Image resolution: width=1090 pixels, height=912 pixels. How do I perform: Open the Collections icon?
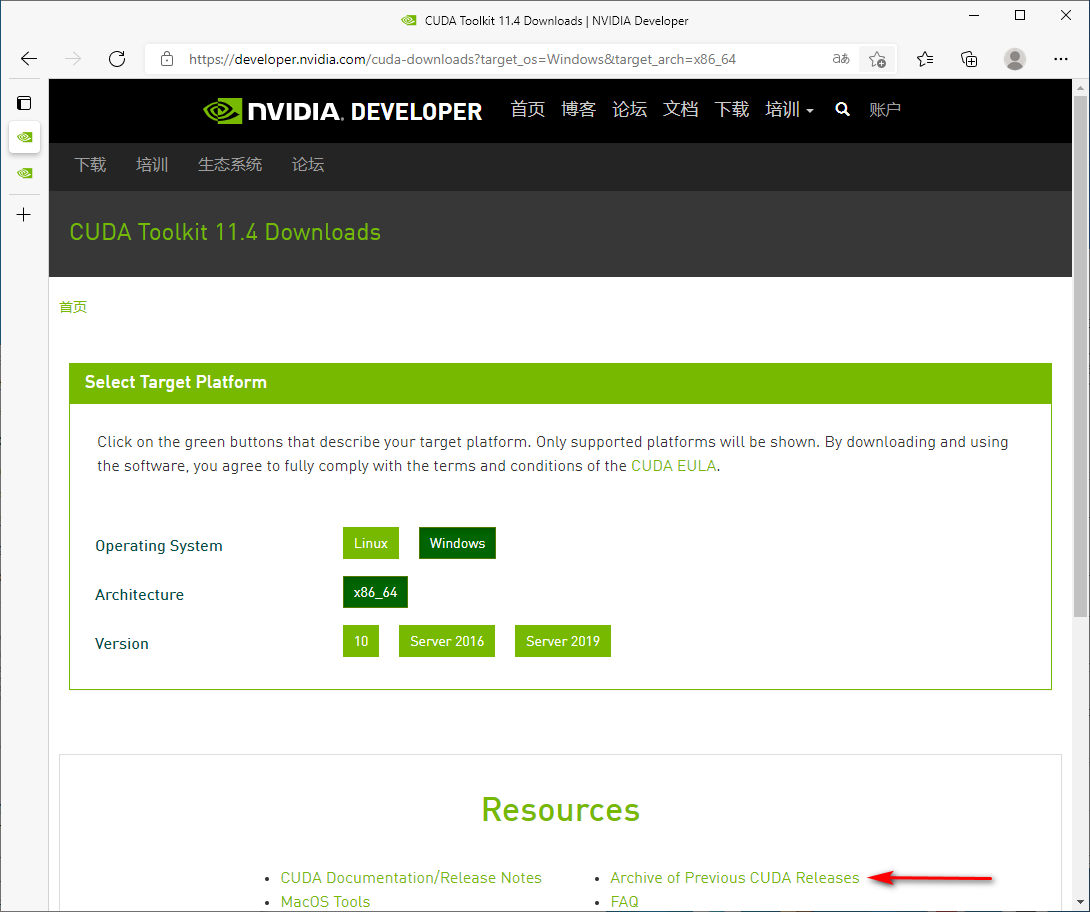pyautogui.click(x=969, y=59)
